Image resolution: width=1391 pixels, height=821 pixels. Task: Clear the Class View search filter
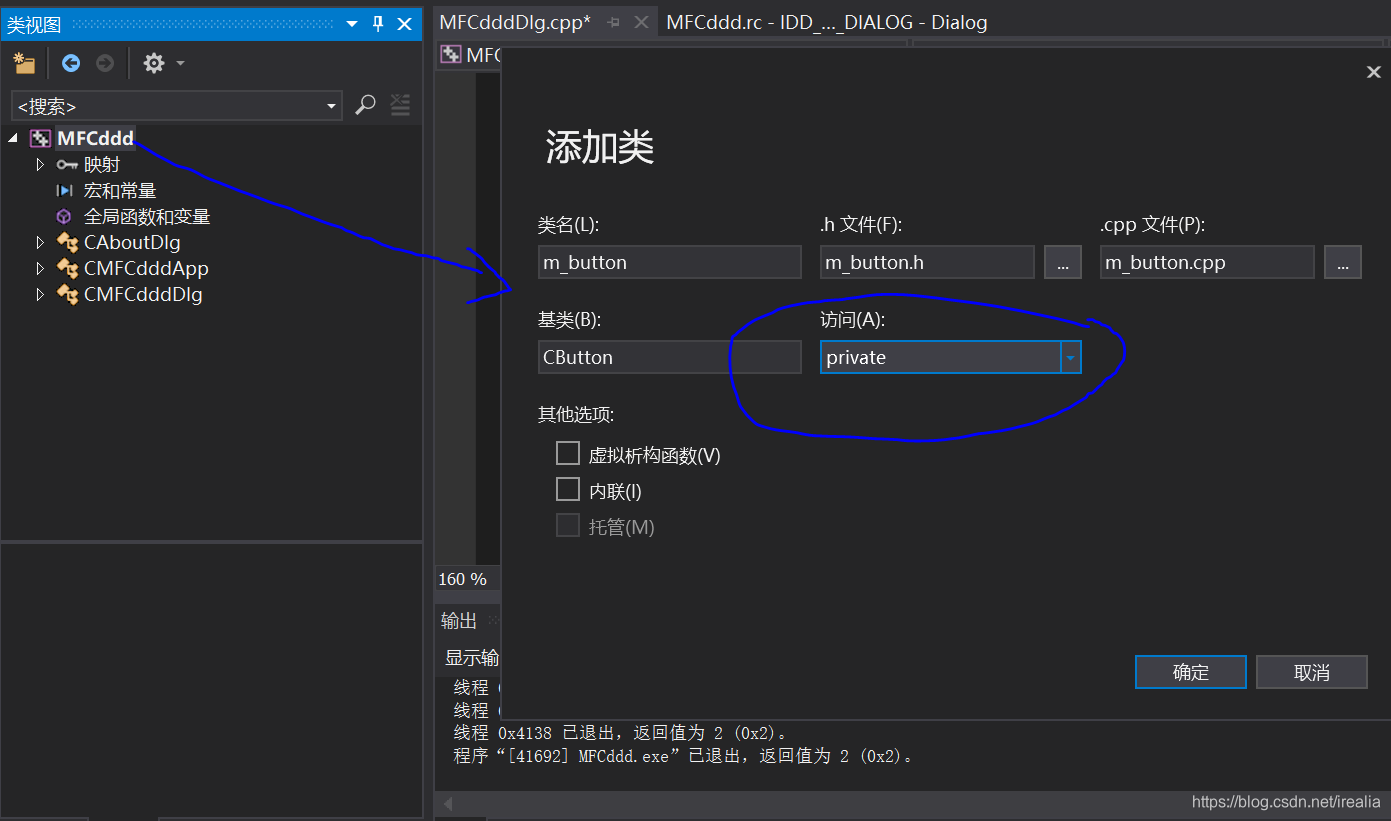(400, 104)
